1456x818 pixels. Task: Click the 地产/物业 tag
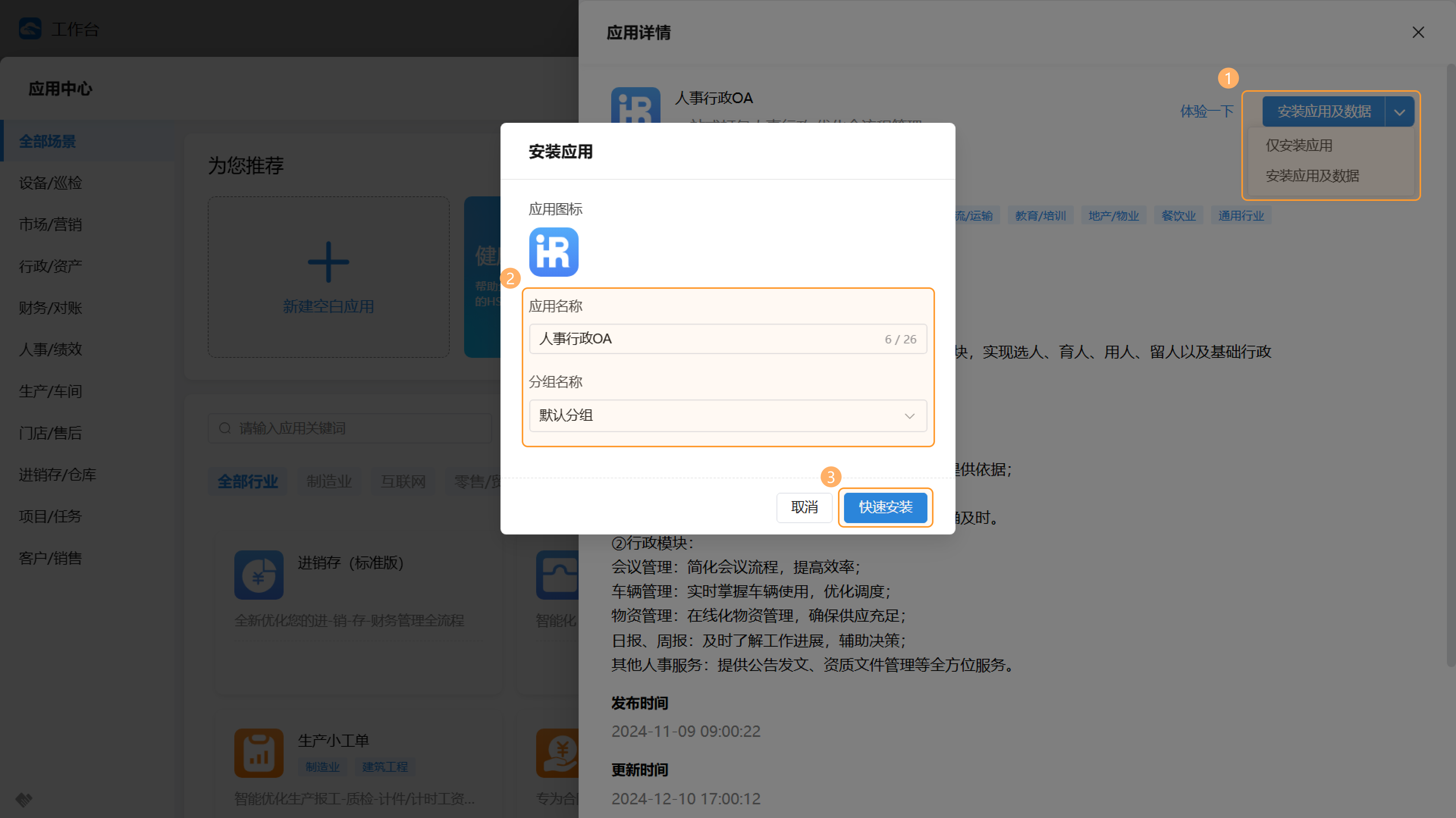1114,215
